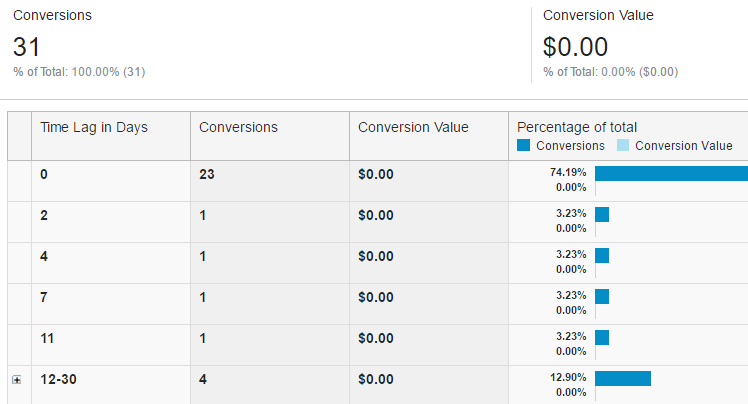Click the bar for 2 days lag
Image resolution: width=748 pixels, height=404 pixels.
(x=601, y=214)
